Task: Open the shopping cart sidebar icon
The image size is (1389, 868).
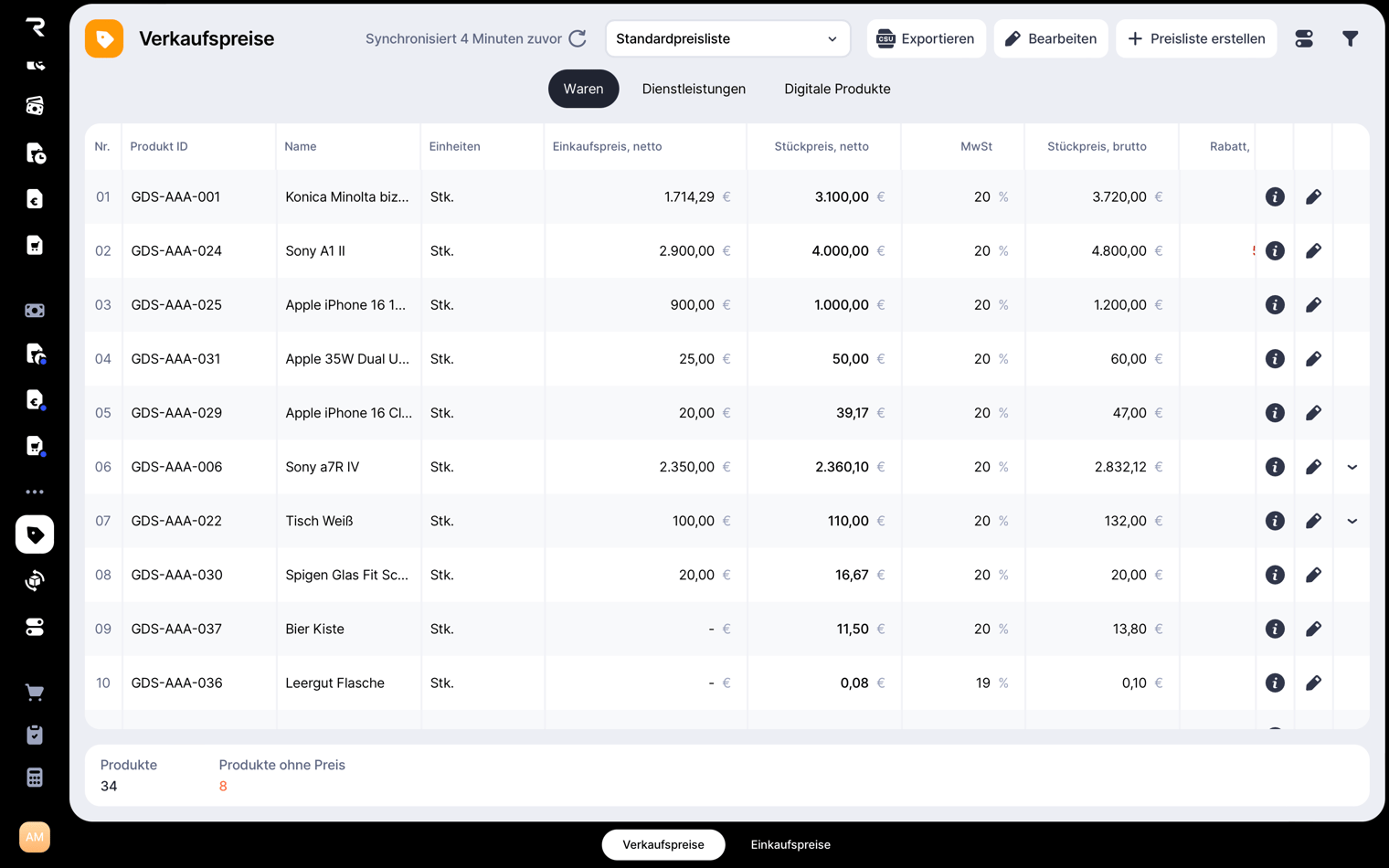Action: pyautogui.click(x=35, y=693)
